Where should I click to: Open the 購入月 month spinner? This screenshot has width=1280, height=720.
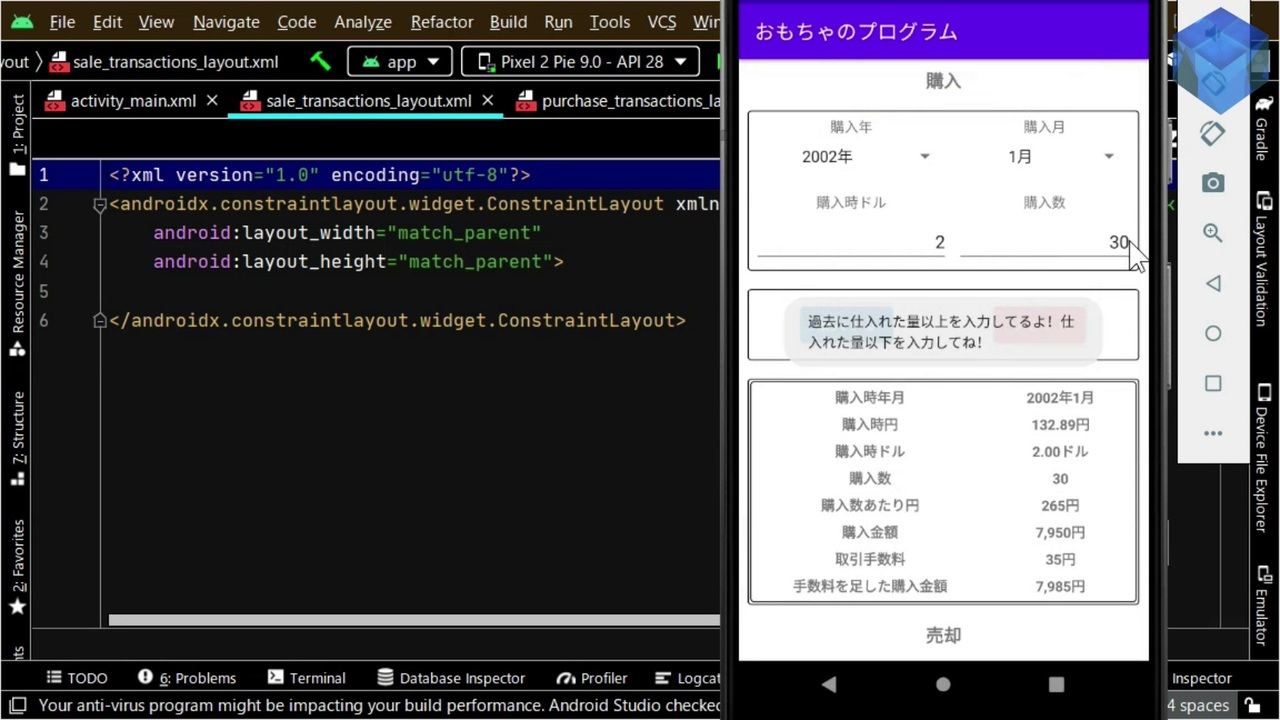click(x=1060, y=156)
